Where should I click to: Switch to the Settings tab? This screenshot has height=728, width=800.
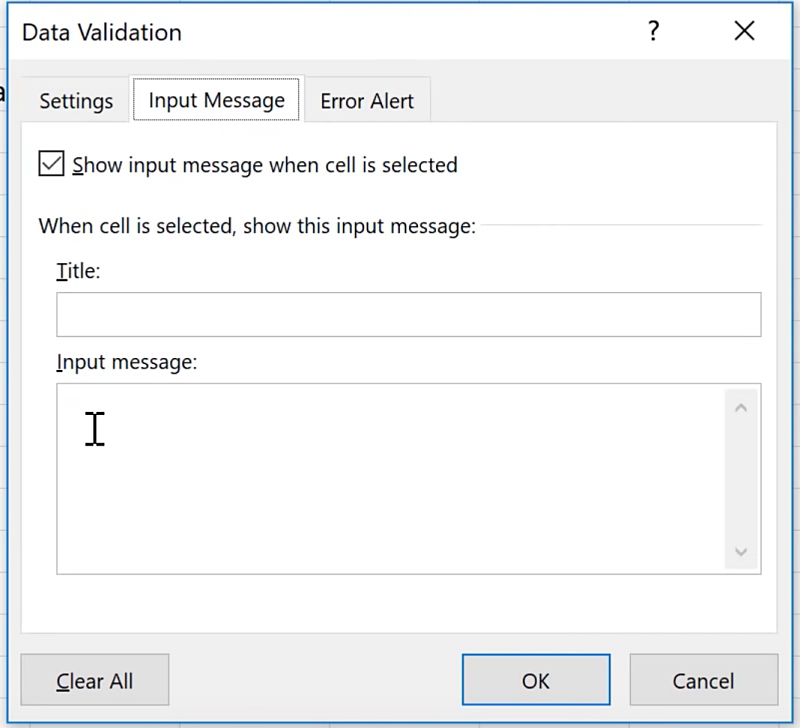(x=76, y=101)
